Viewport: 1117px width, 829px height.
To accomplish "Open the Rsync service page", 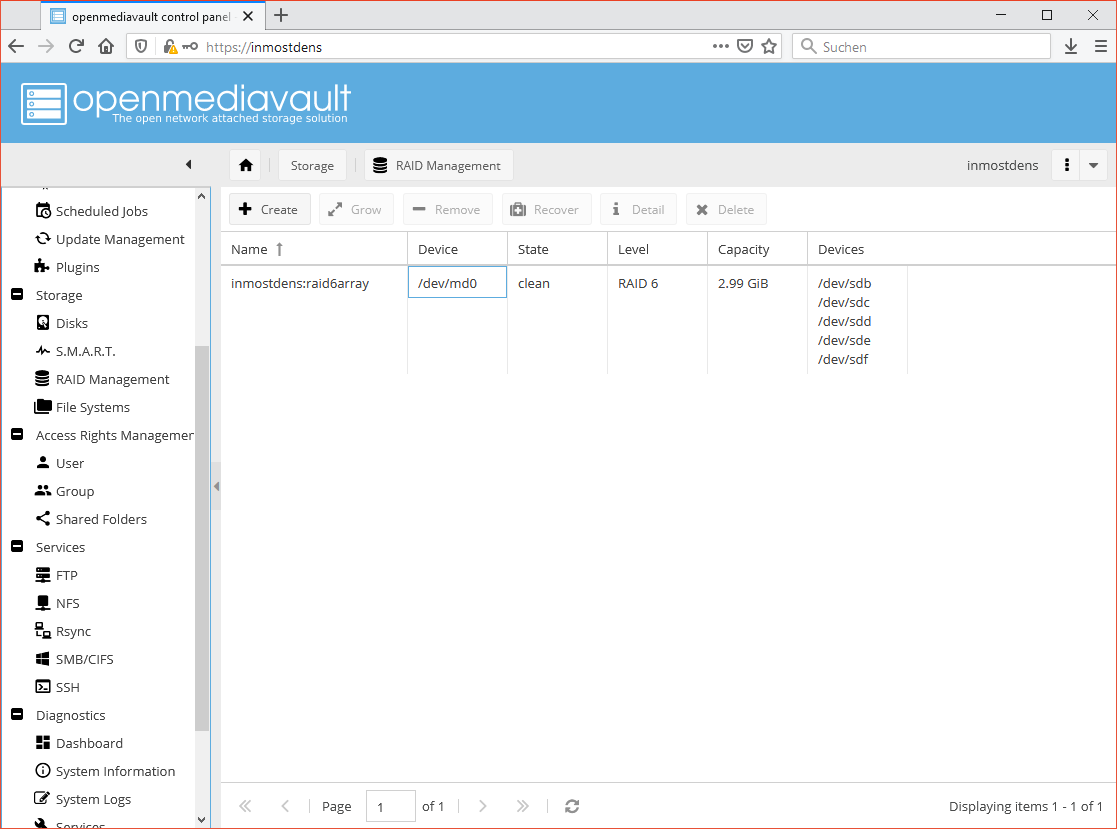I will point(76,630).
